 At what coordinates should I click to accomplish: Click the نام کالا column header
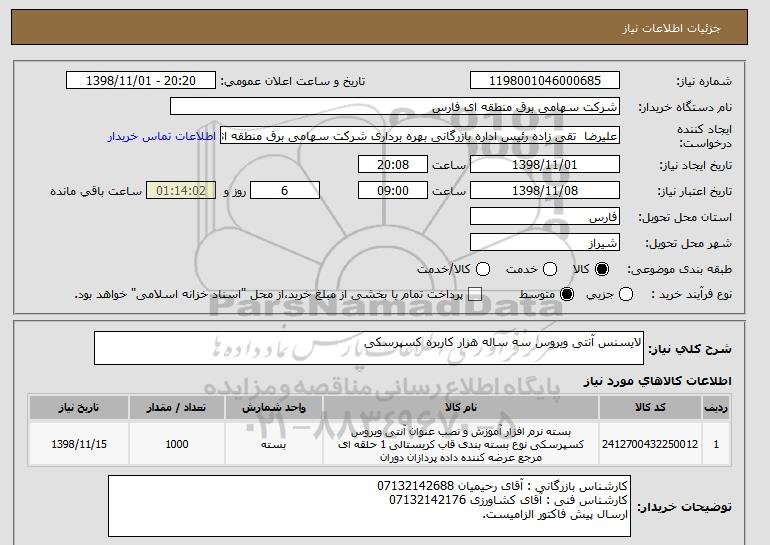click(x=461, y=408)
